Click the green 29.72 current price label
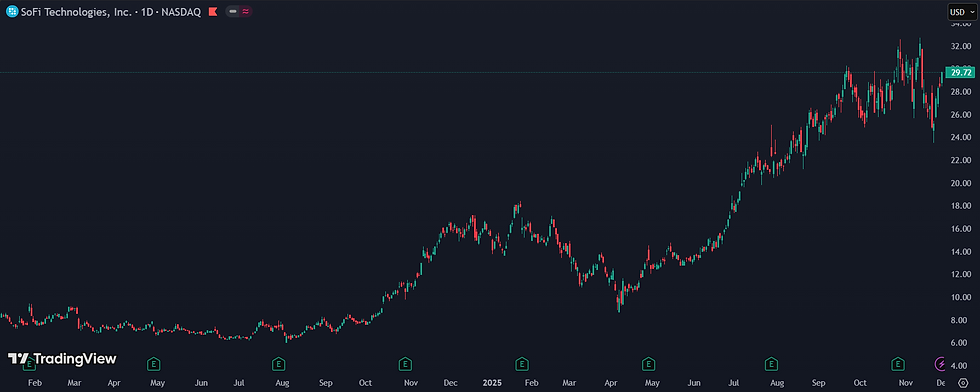 coord(961,73)
